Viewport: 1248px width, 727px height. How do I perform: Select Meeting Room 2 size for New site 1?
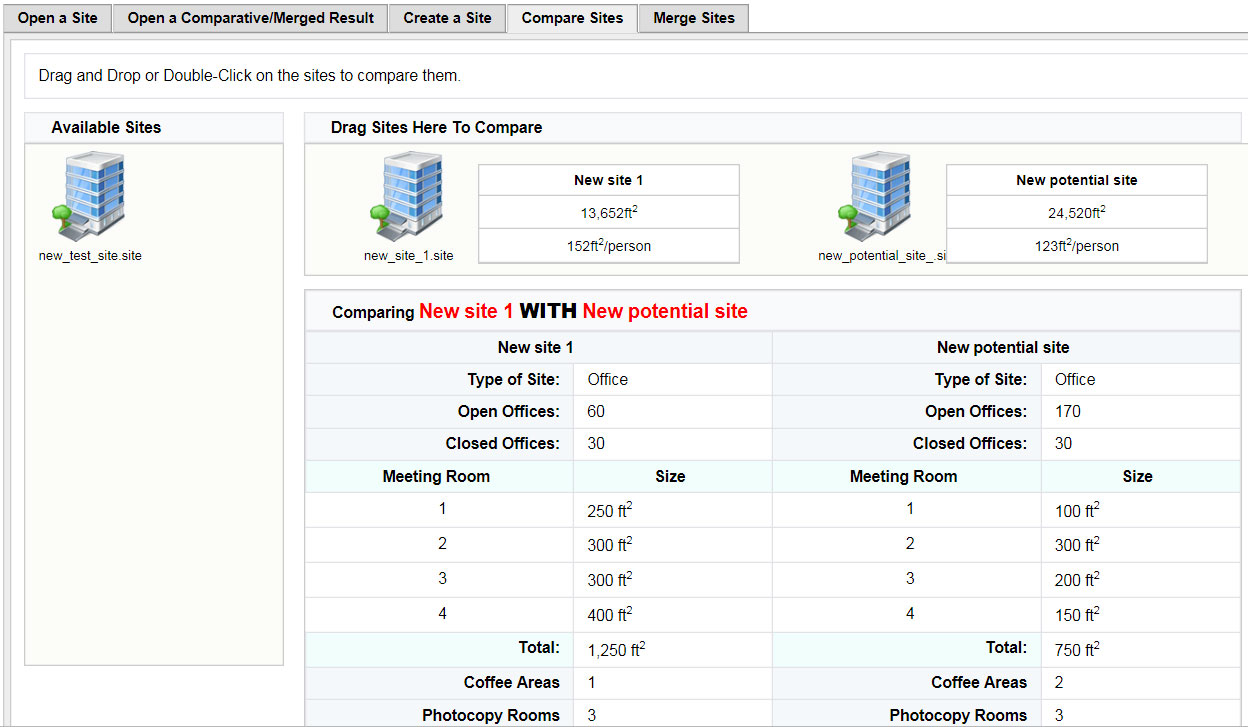coord(609,545)
